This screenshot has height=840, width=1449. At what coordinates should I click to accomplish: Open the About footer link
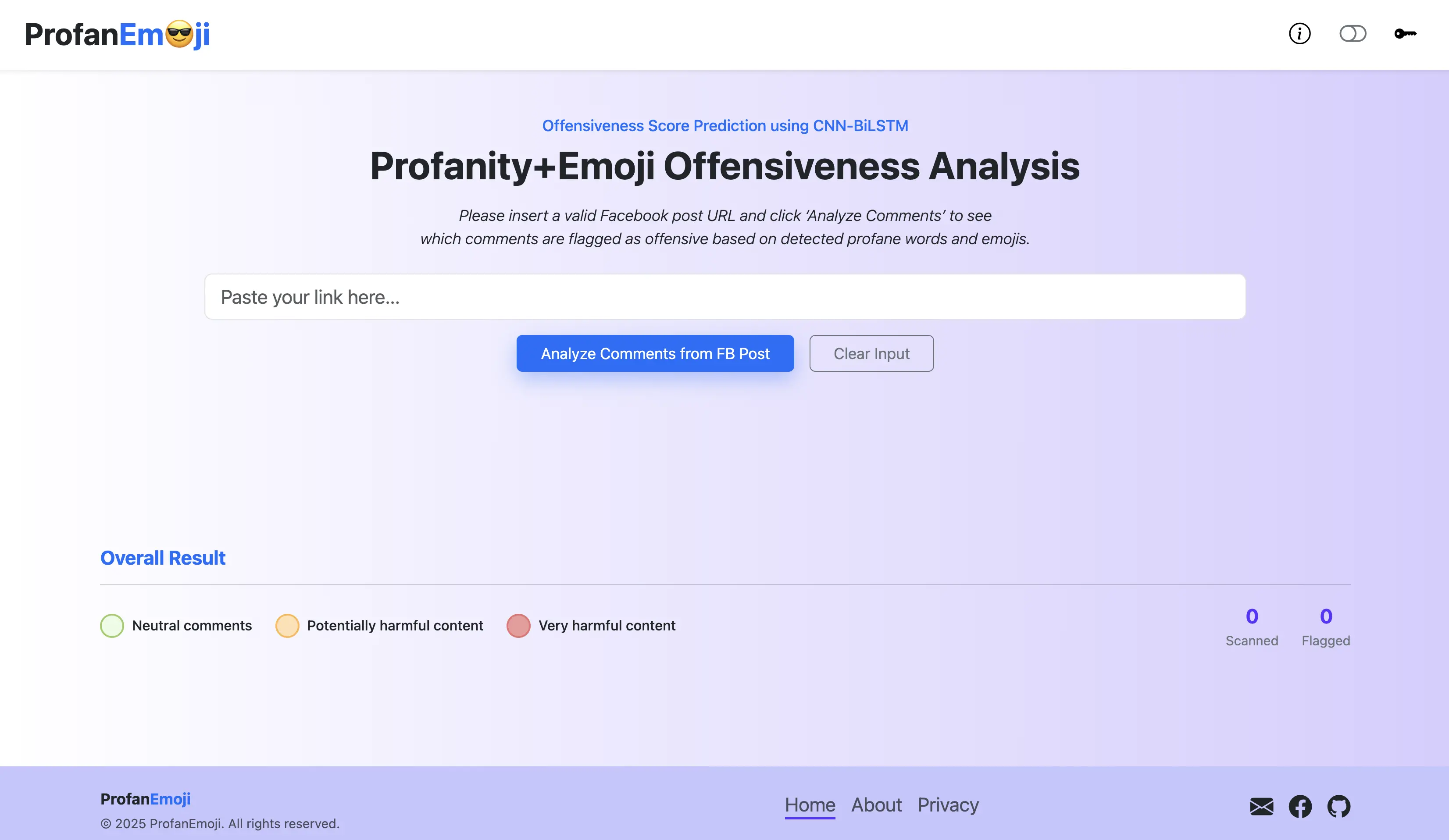click(x=876, y=805)
